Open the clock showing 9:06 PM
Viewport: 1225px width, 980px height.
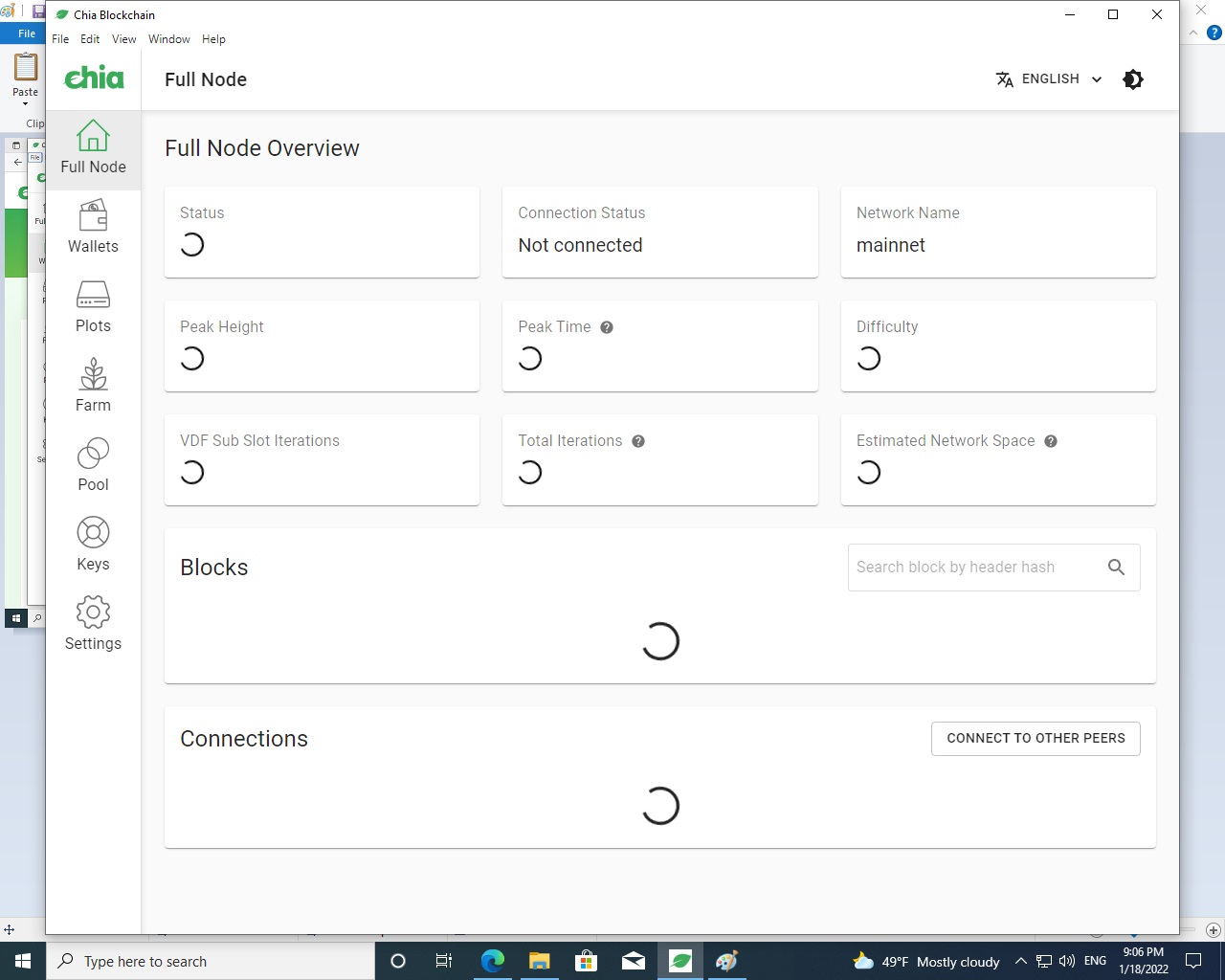(x=1144, y=961)
